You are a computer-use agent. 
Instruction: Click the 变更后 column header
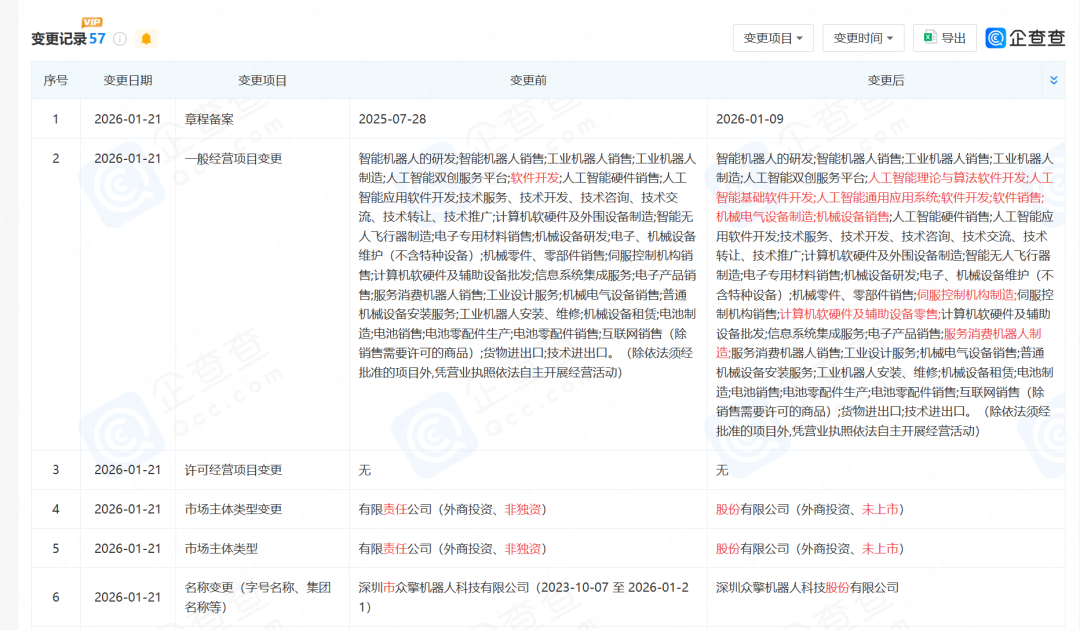885,80
